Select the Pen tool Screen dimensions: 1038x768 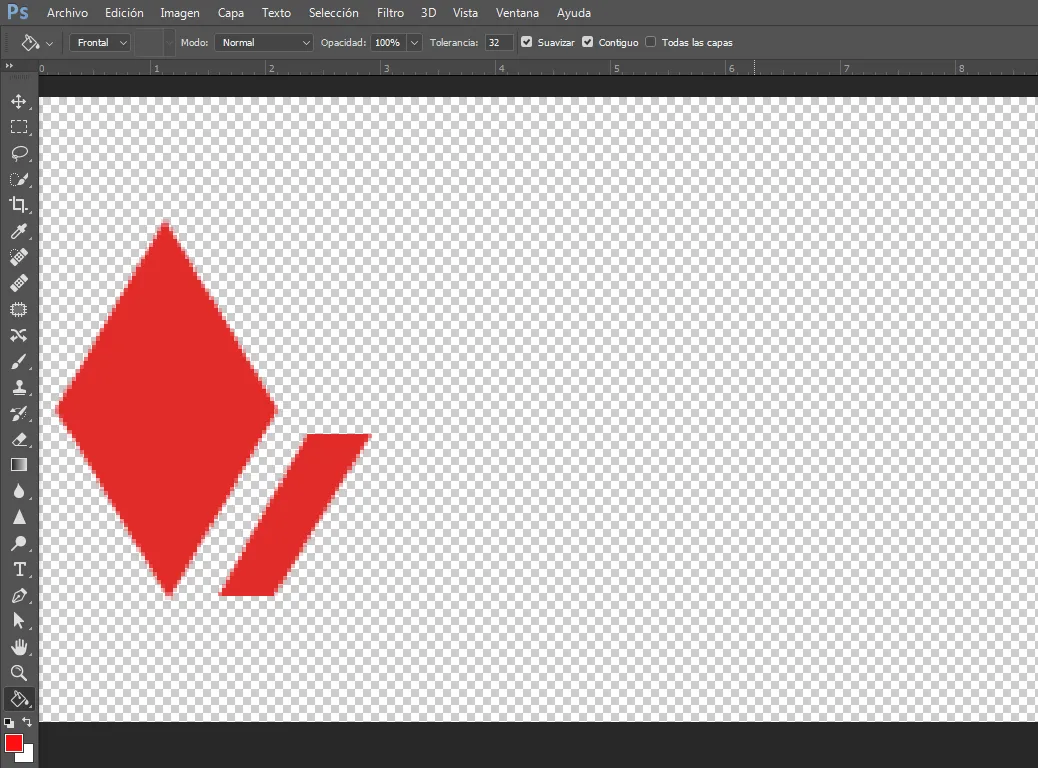pyautogui.click(x=19, y=595)
